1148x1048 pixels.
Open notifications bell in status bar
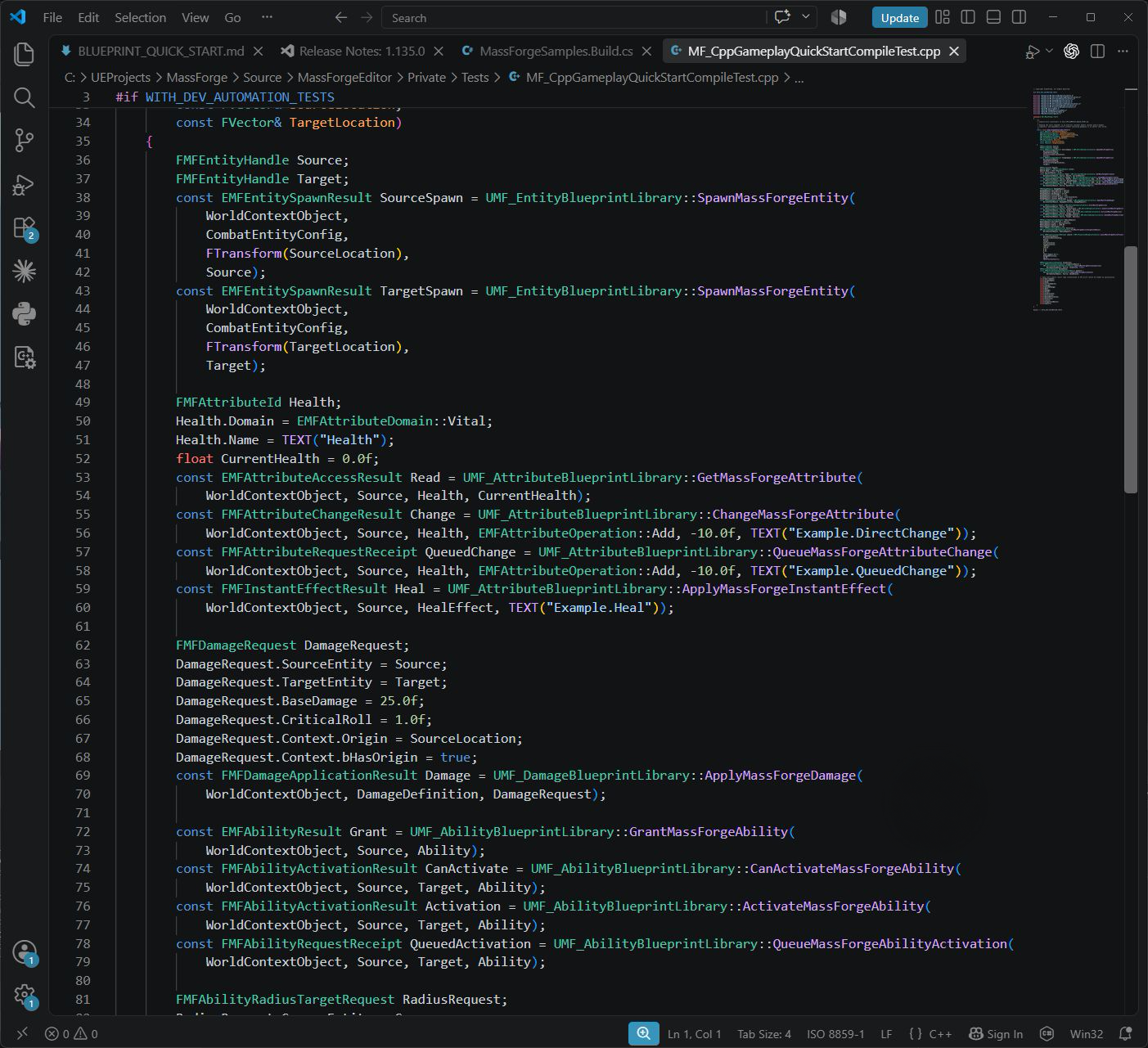[1126, 1033]
